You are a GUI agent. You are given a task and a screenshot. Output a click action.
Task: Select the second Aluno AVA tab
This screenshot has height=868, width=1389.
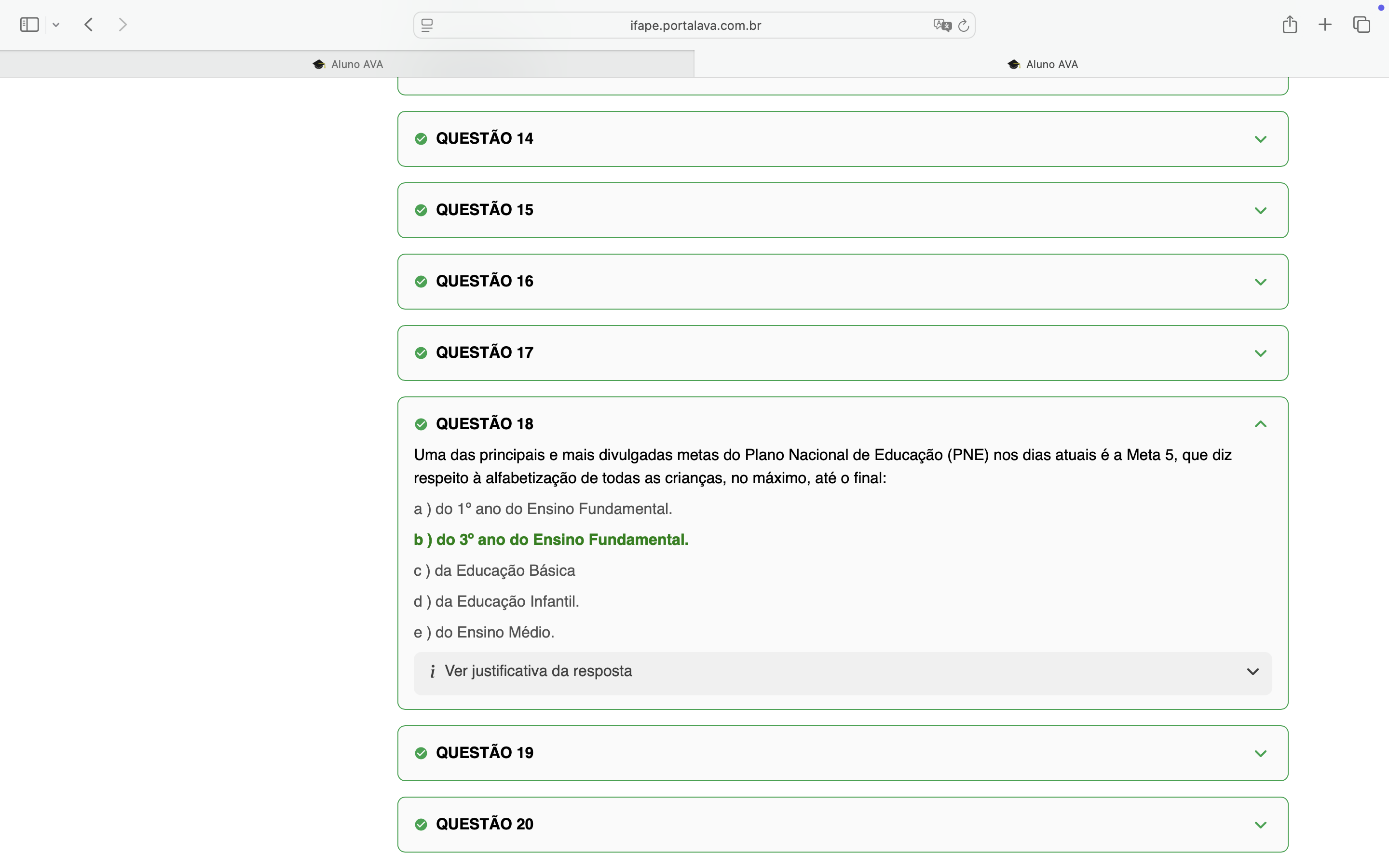[x=1042, y=64]
